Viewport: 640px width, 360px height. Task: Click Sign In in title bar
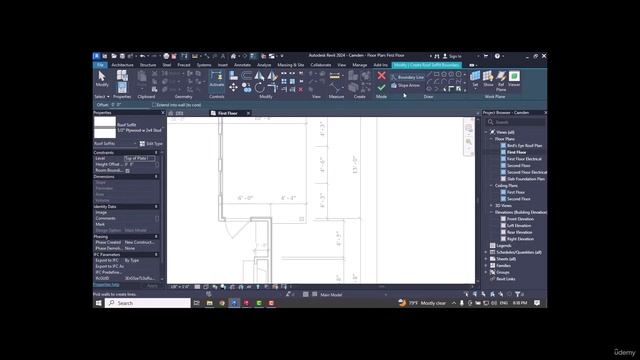pyautogui.click(x=452, y=56)
